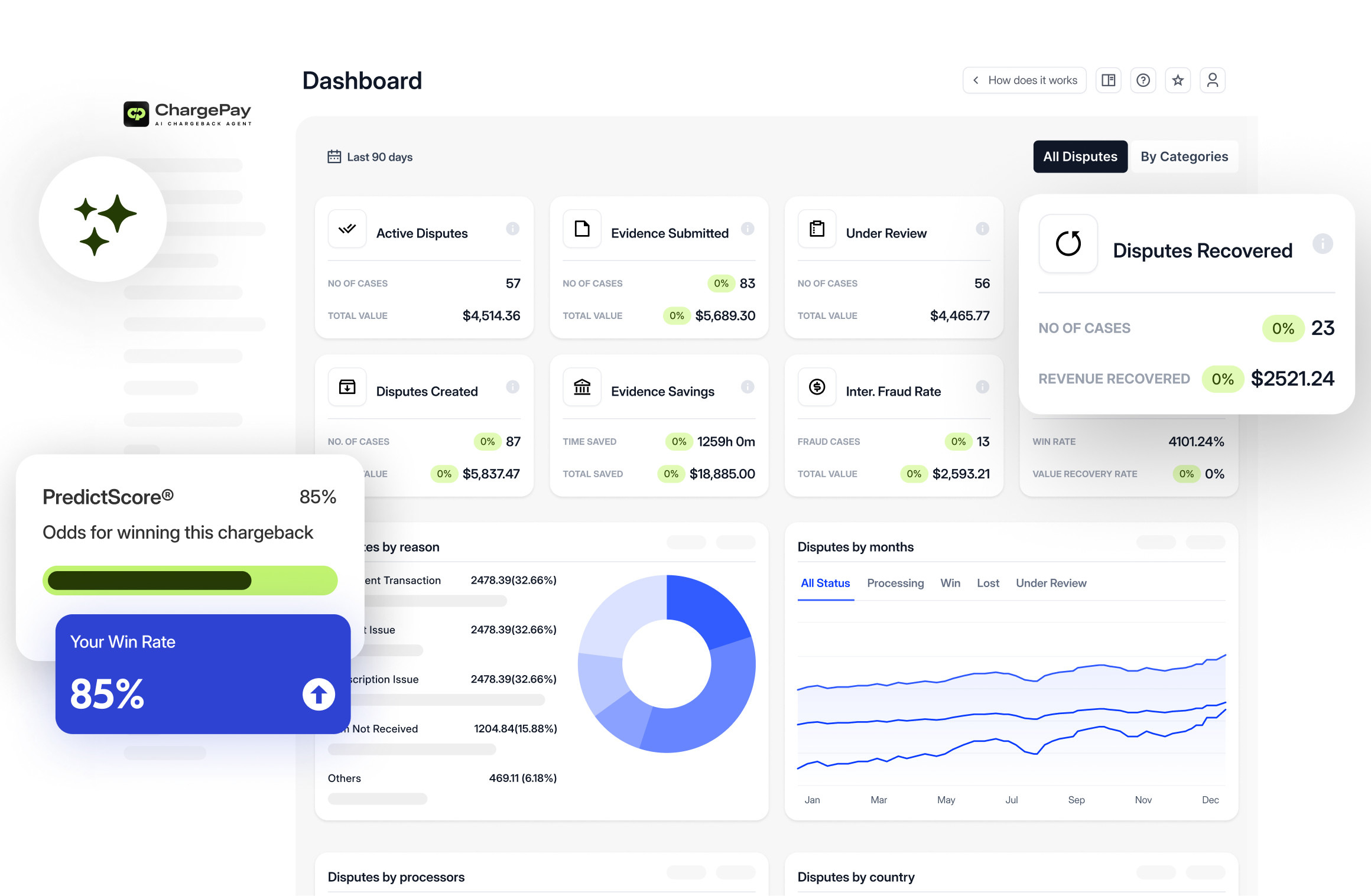Screen dimensions: 1371x896
Task: Click the total saved value $18,885.00
Action: click(722, 474)
